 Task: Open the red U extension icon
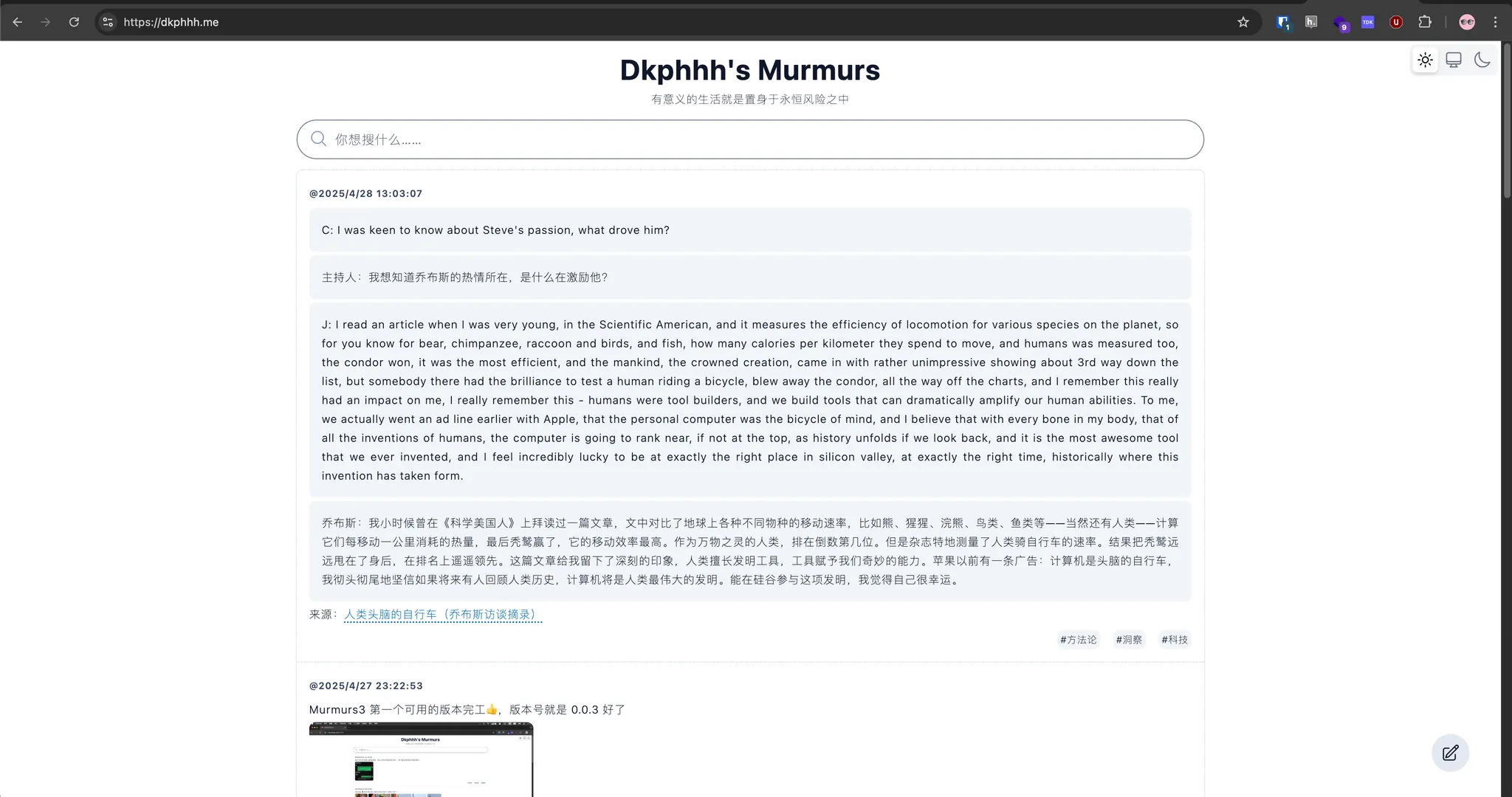click(x=1396, y=22)
